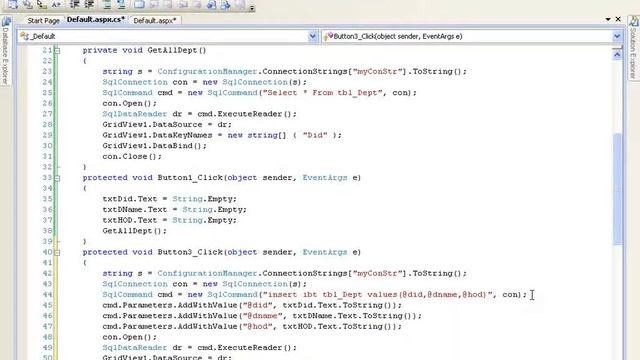The width and height of the screenshot is (640, 360).
Task: Click 'DataKeyNames' on line 29
Action: point(182,135)
